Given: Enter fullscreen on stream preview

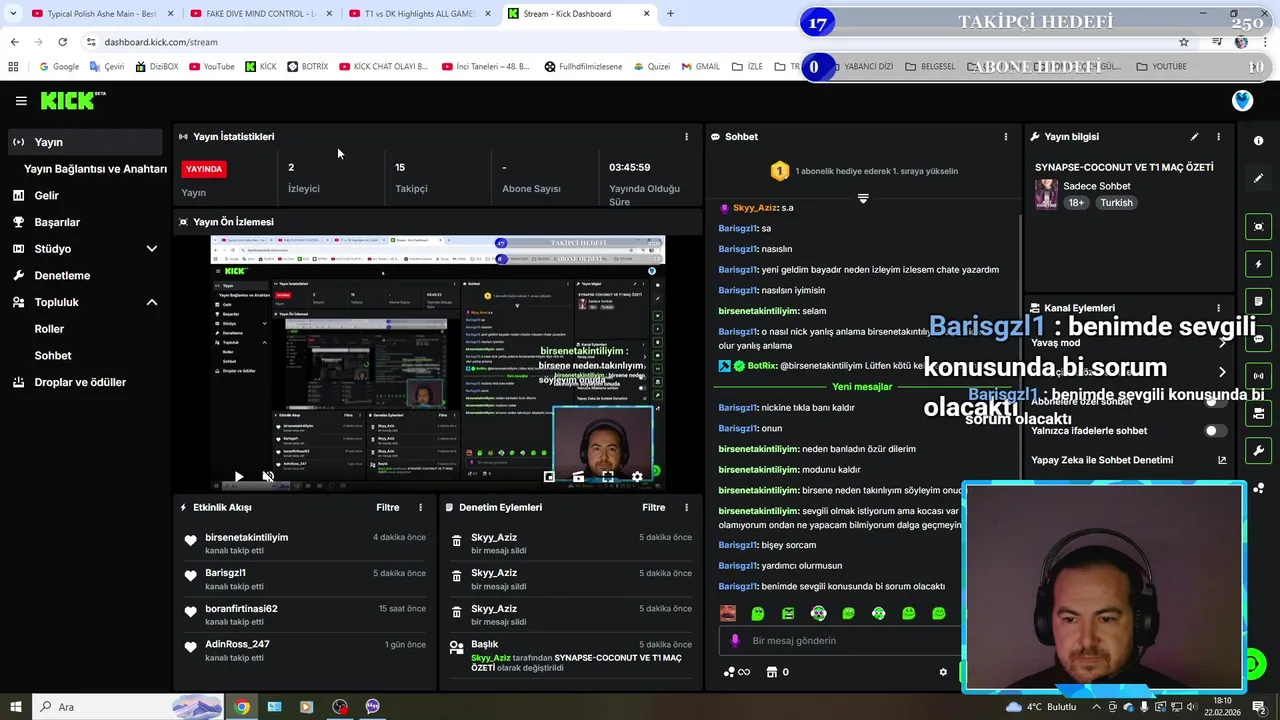Looking at the screenshot, I should pyautogui.click(x=607, y=477).
